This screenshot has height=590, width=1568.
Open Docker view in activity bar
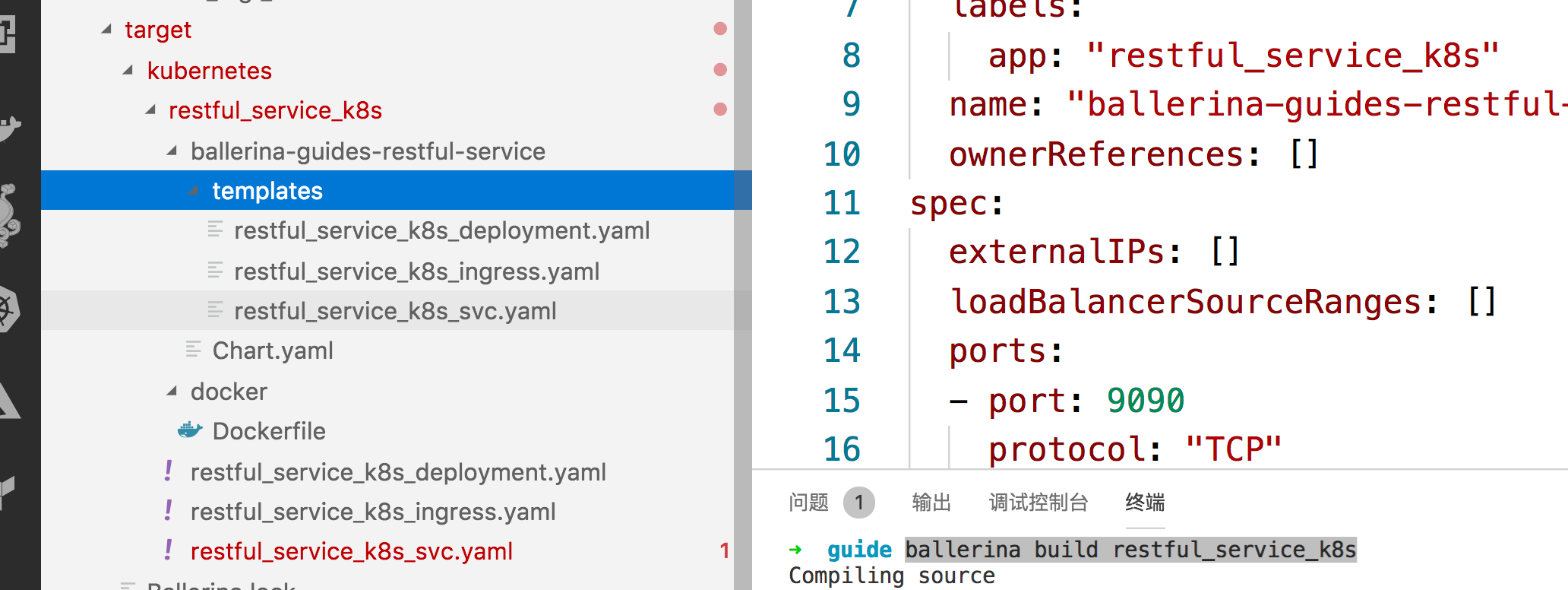[9, 128]
